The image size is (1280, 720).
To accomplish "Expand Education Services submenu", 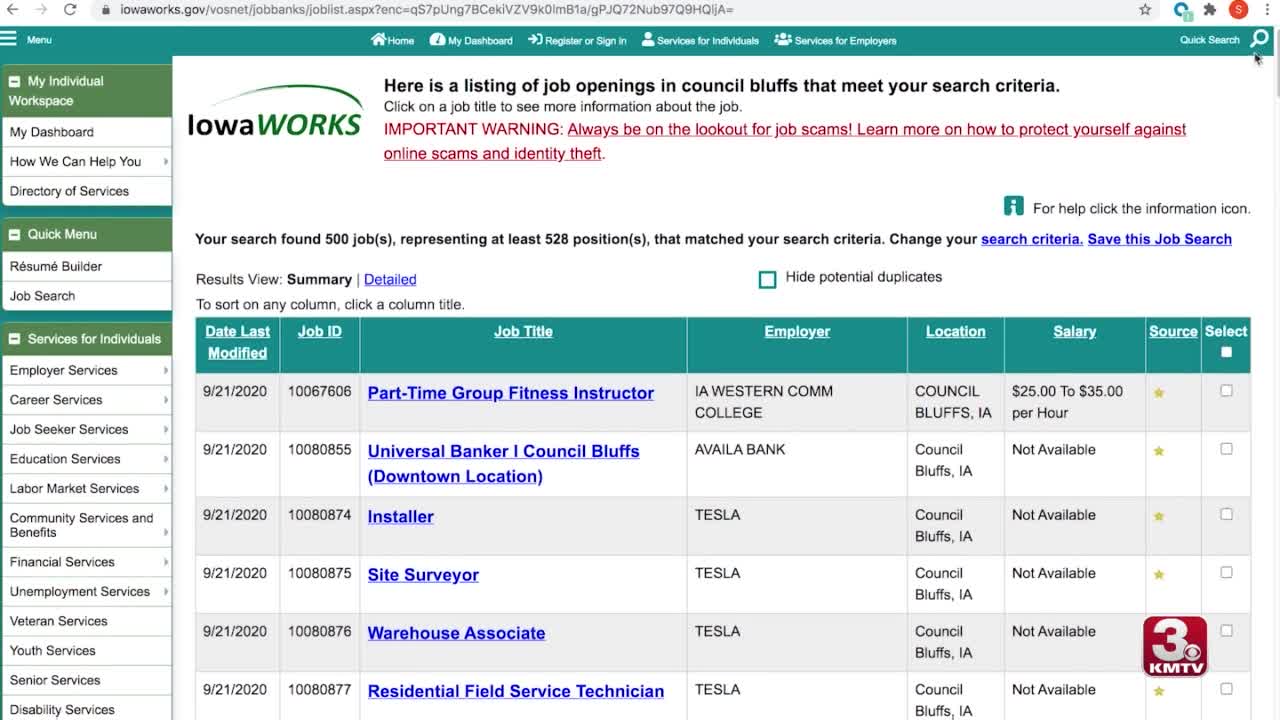I will point(166,459).
